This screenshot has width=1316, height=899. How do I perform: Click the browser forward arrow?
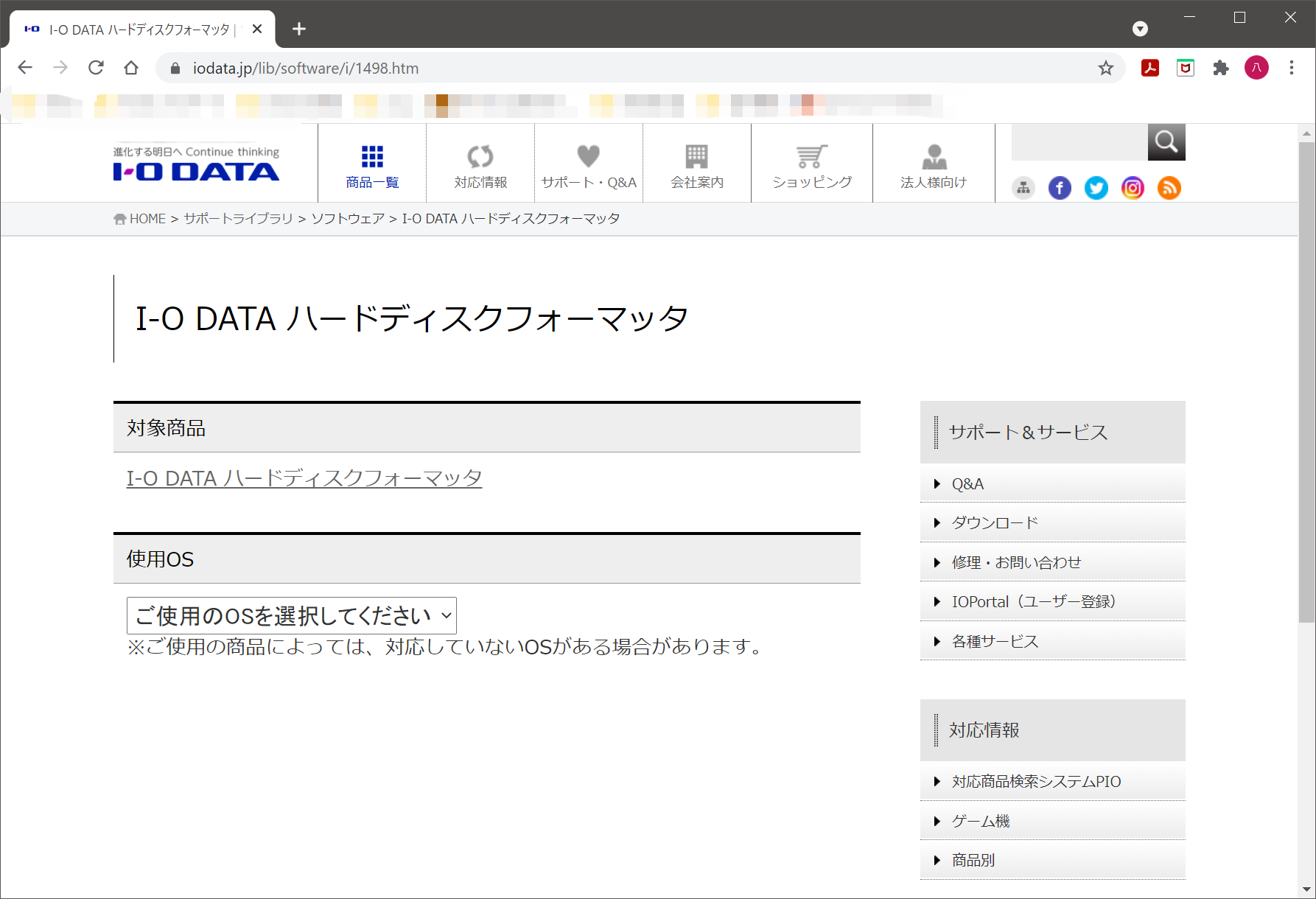(60, 68)
